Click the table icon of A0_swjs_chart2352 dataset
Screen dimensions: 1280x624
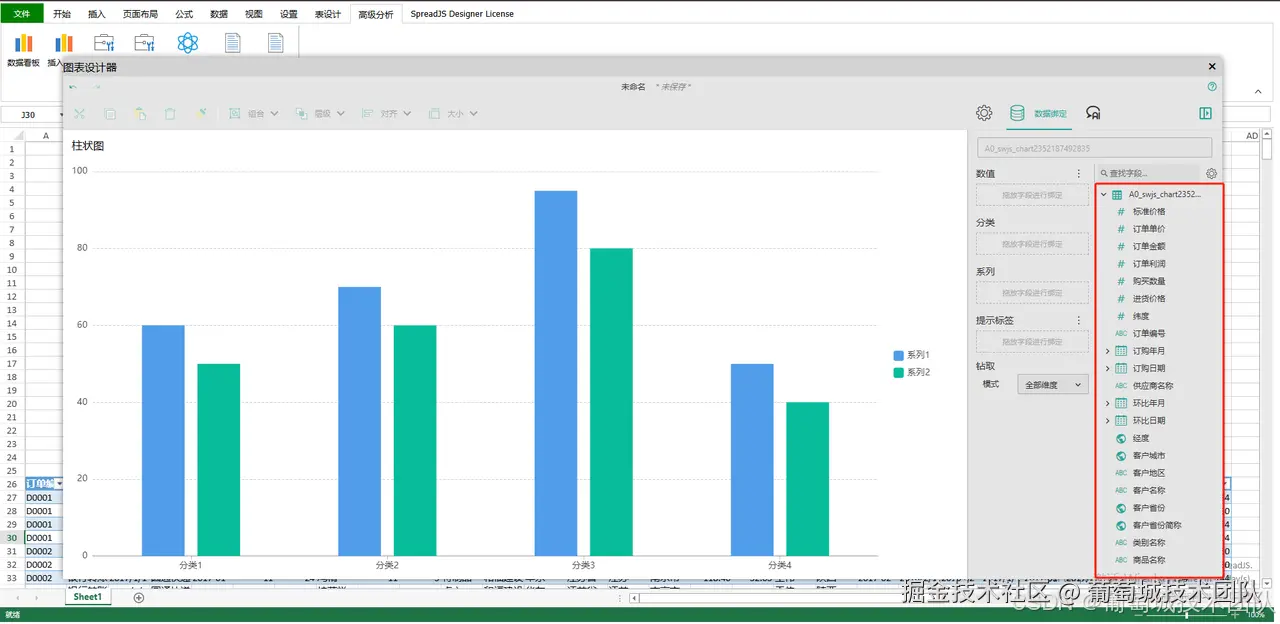coord(1117,195)
